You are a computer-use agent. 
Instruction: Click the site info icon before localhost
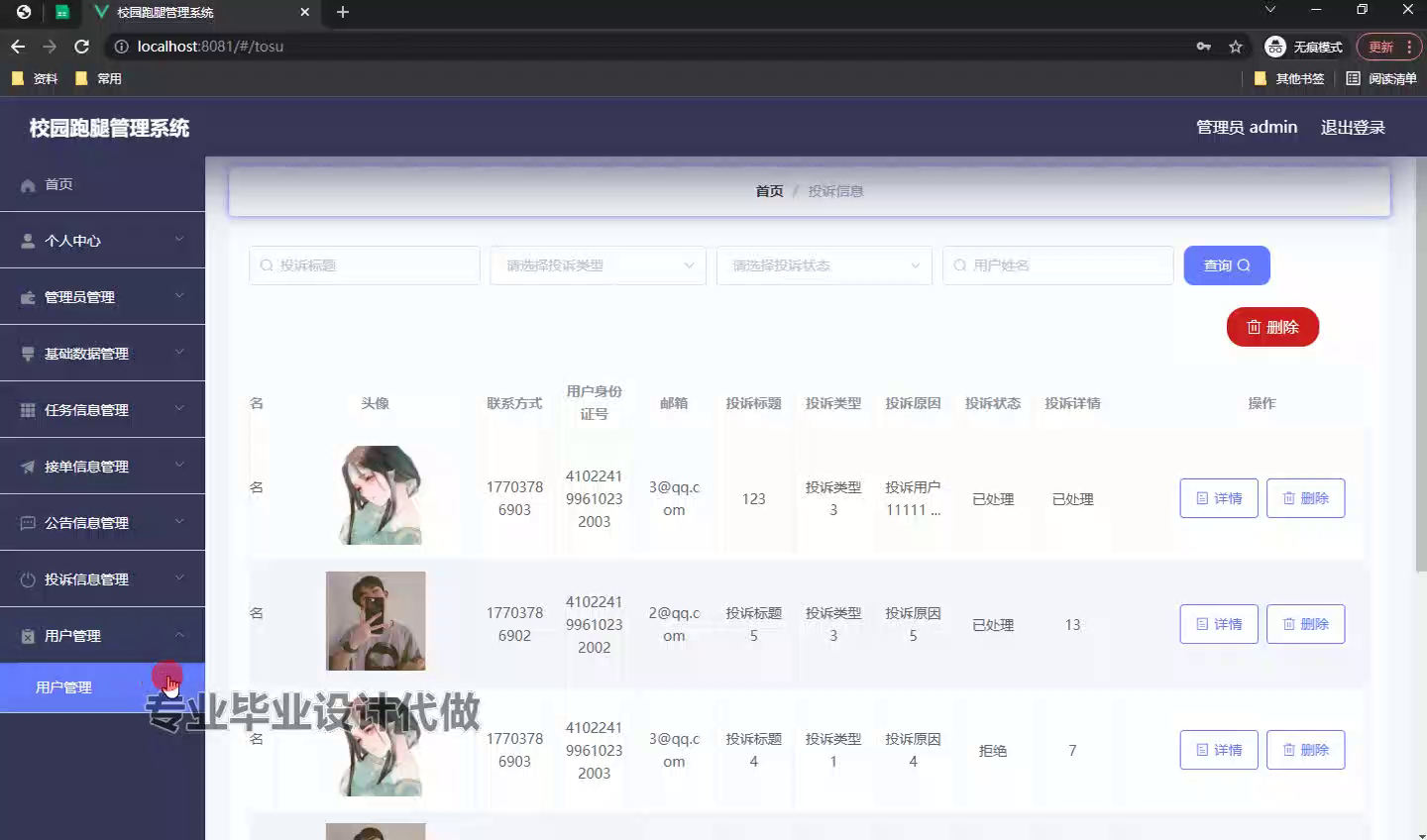(x=122, y=47)
